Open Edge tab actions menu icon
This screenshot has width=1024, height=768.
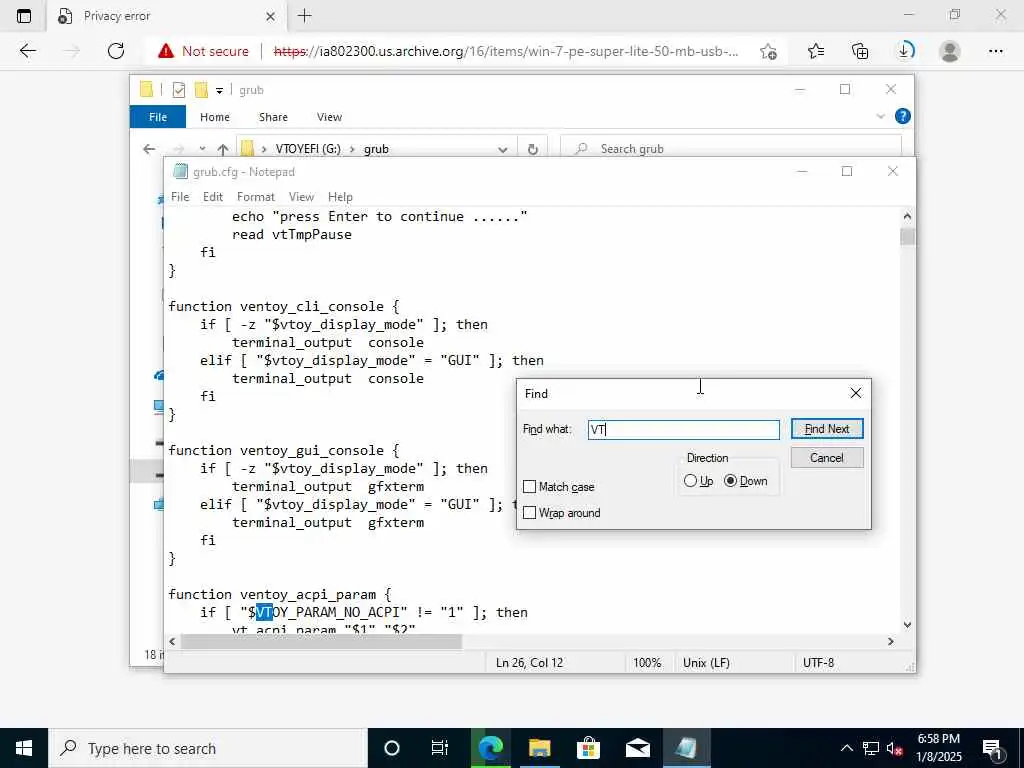[24, 16]
